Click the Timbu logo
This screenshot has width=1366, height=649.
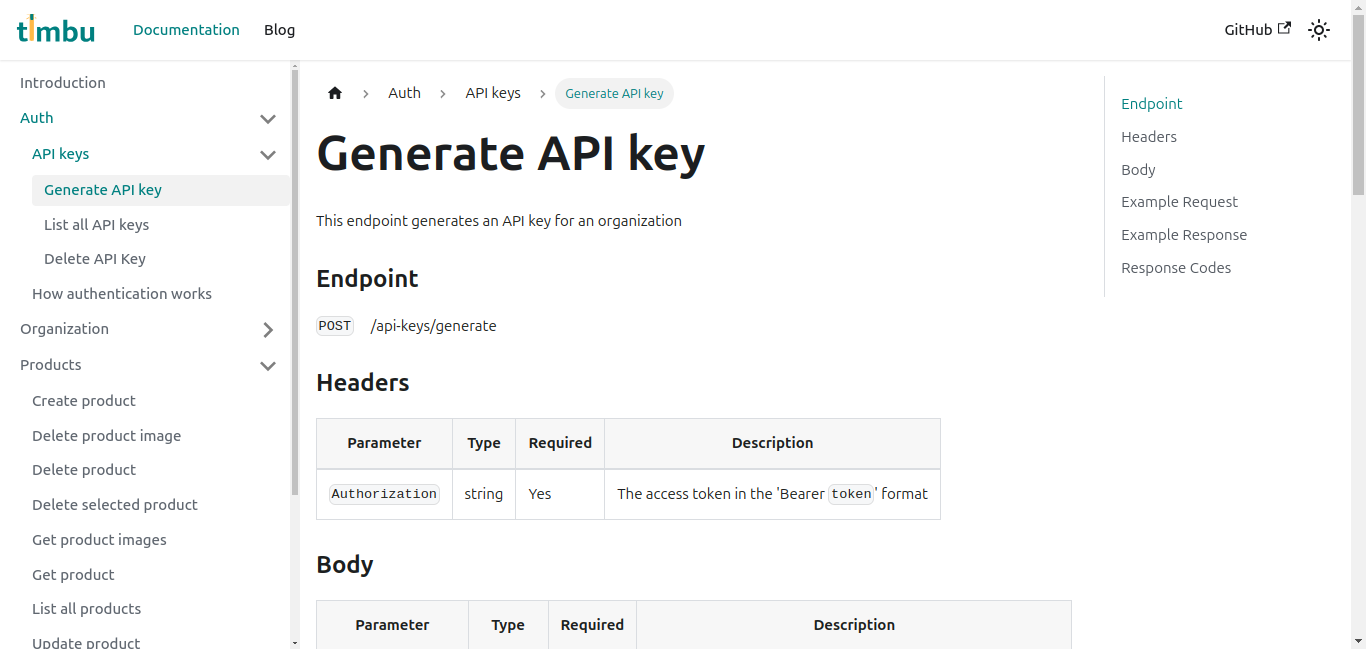[x=56, y=30]
